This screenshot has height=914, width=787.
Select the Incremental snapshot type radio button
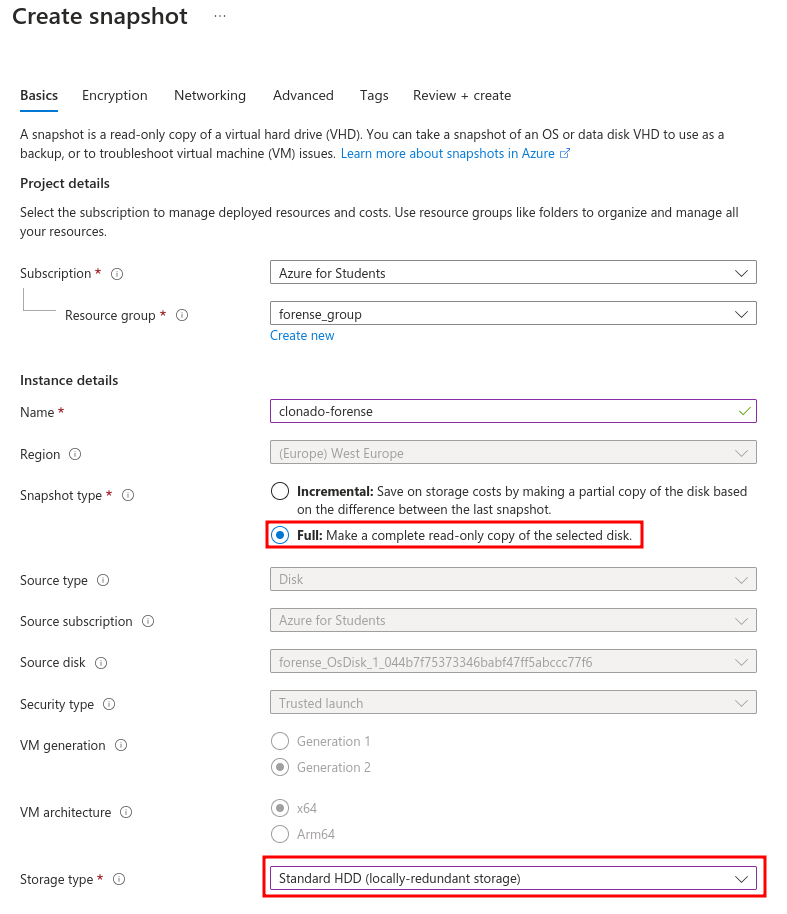[280, 491]
